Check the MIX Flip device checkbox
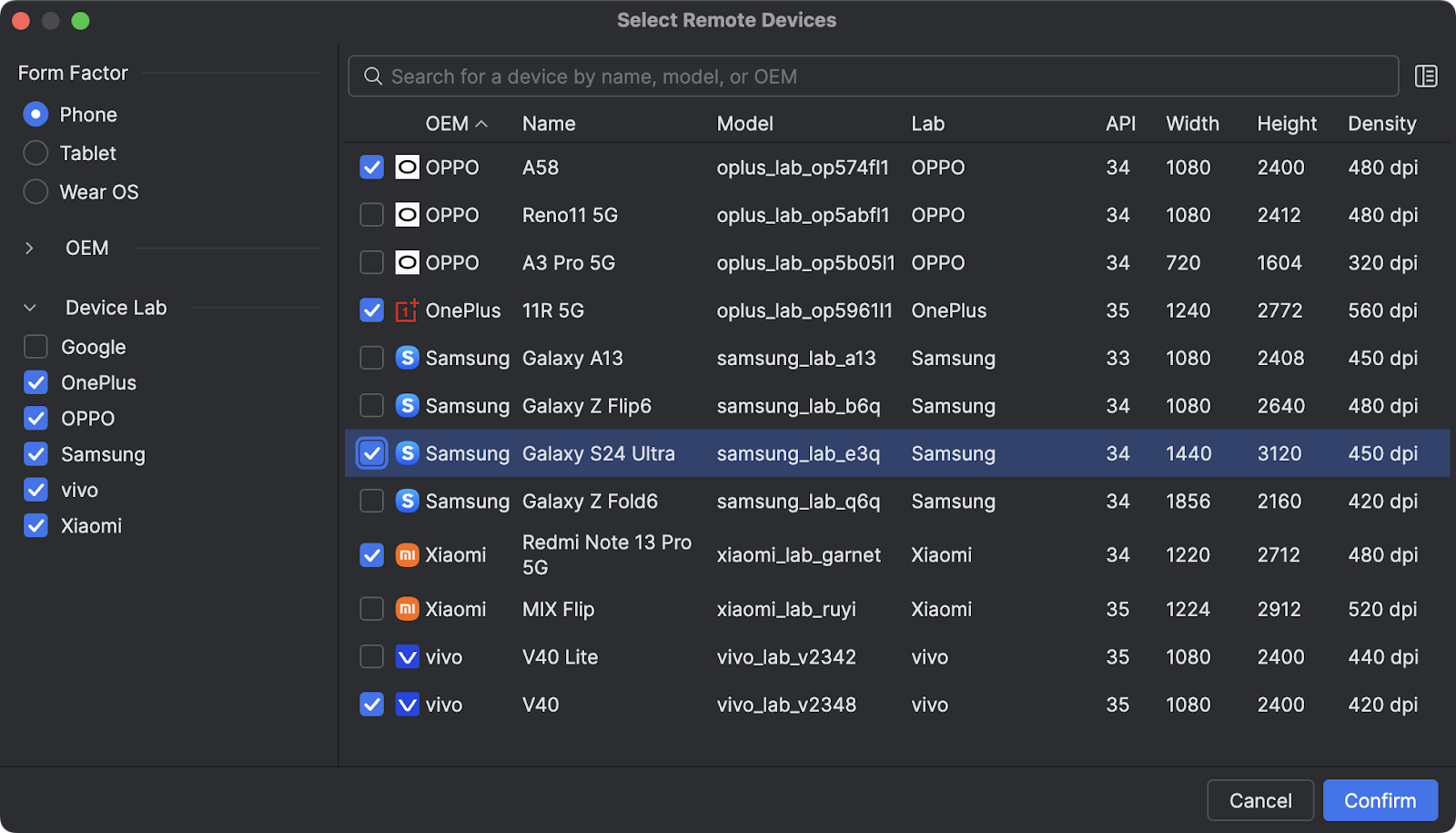The image size is (1456, 833). pos(371,609)
